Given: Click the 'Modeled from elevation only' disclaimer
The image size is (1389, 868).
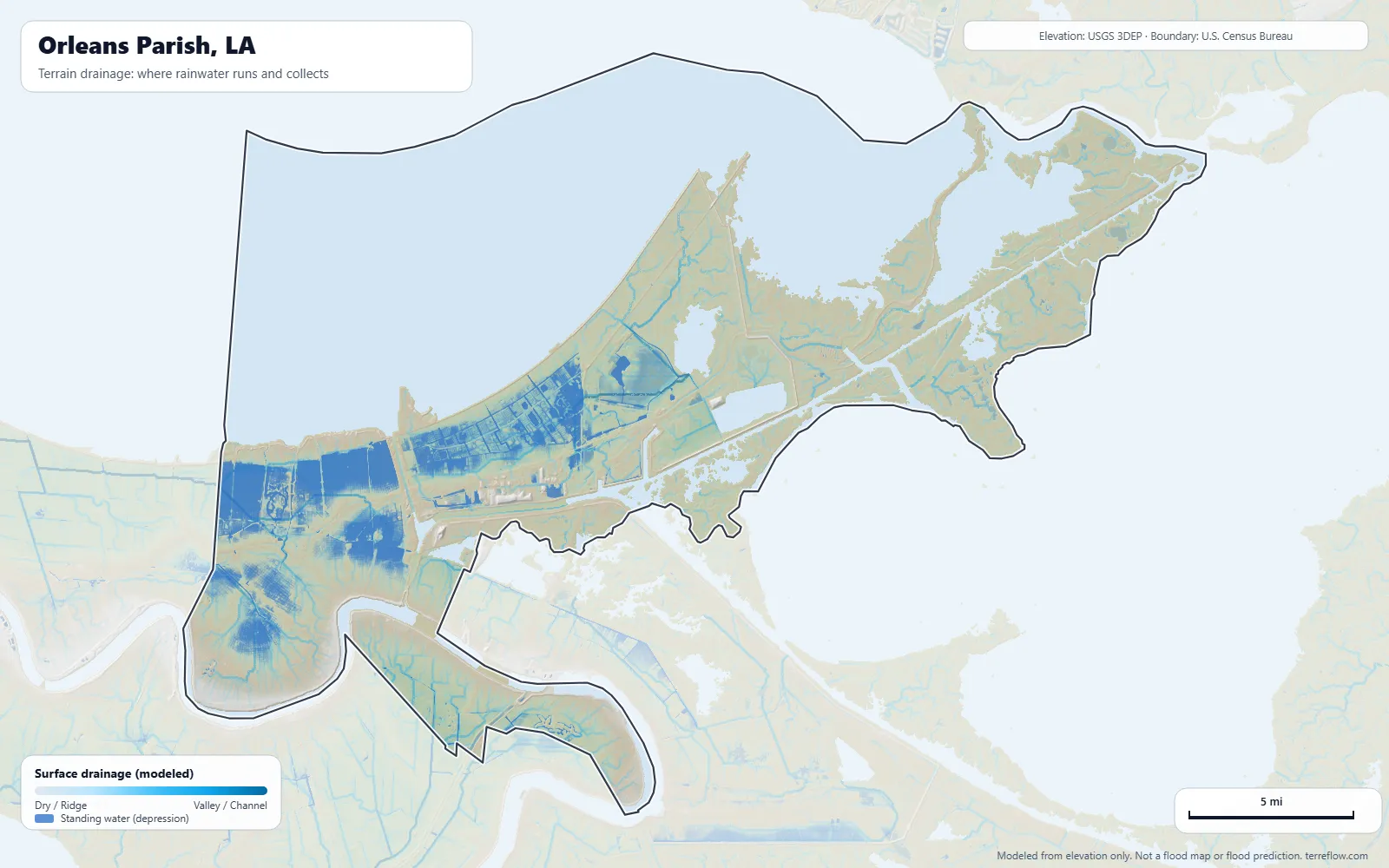Looking at the screenshot, I should pyautogui.click(x=1182, y=856).
